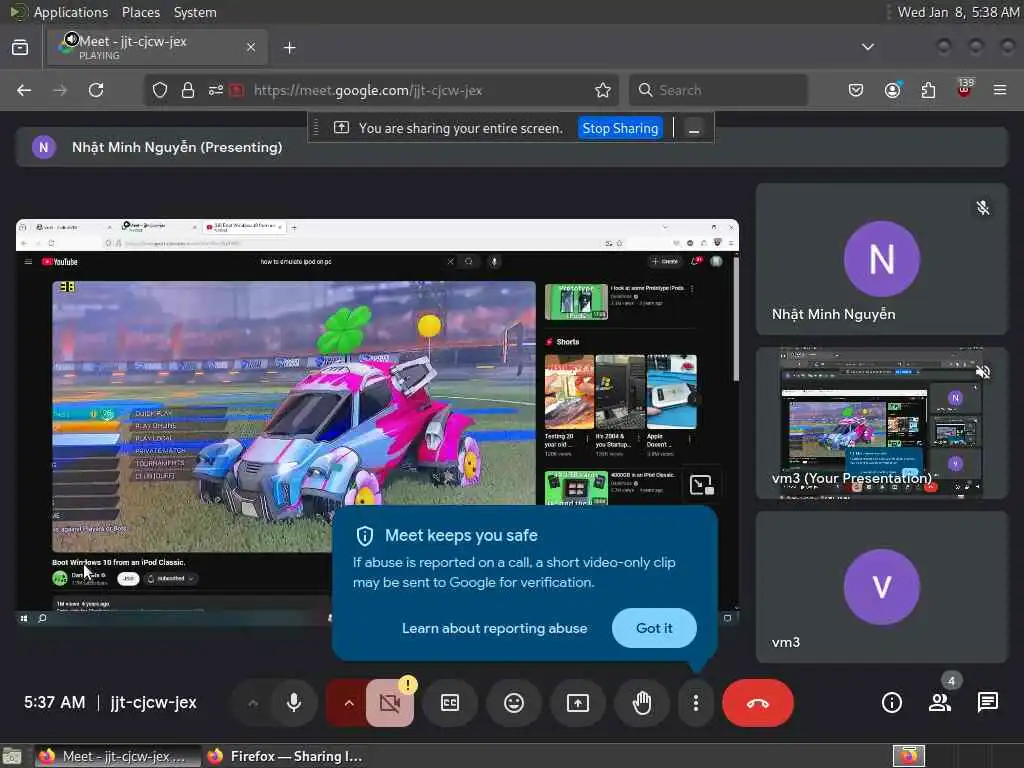Open the Applications menu
The image size is (1024, 768).
tap(71, 12)
